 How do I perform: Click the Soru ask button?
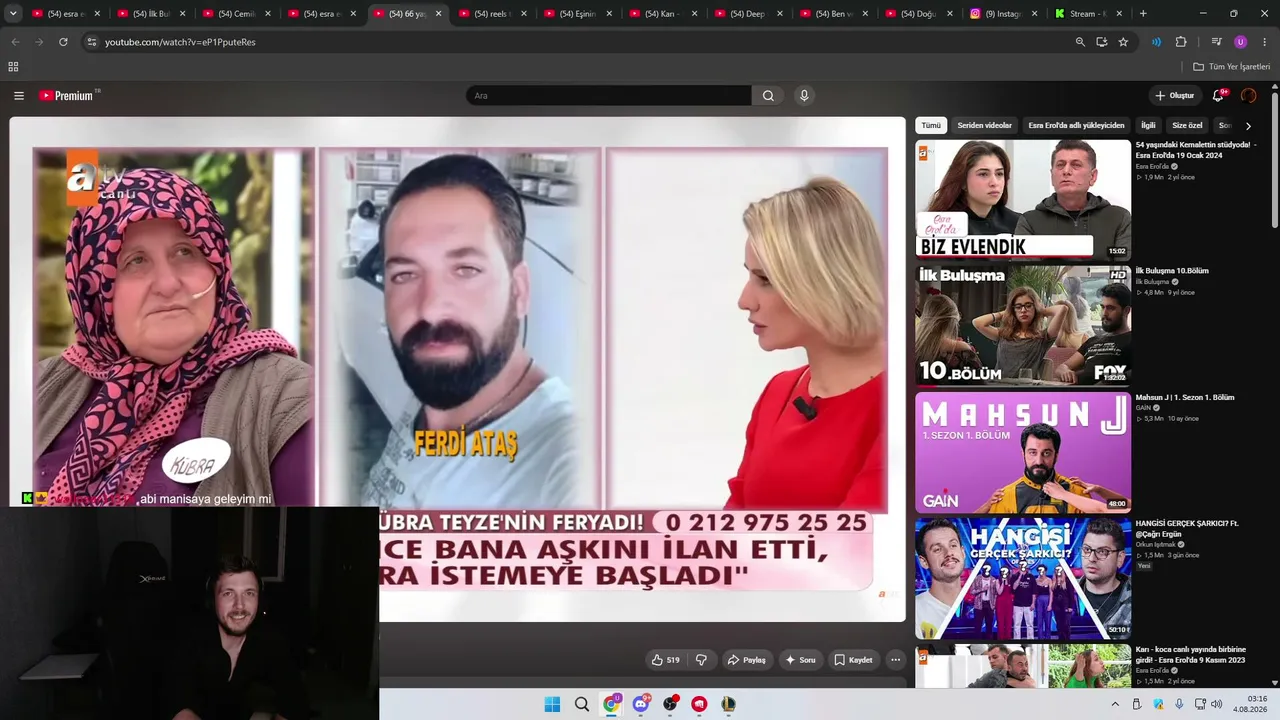pyautogui.click(x=800, y=660)
